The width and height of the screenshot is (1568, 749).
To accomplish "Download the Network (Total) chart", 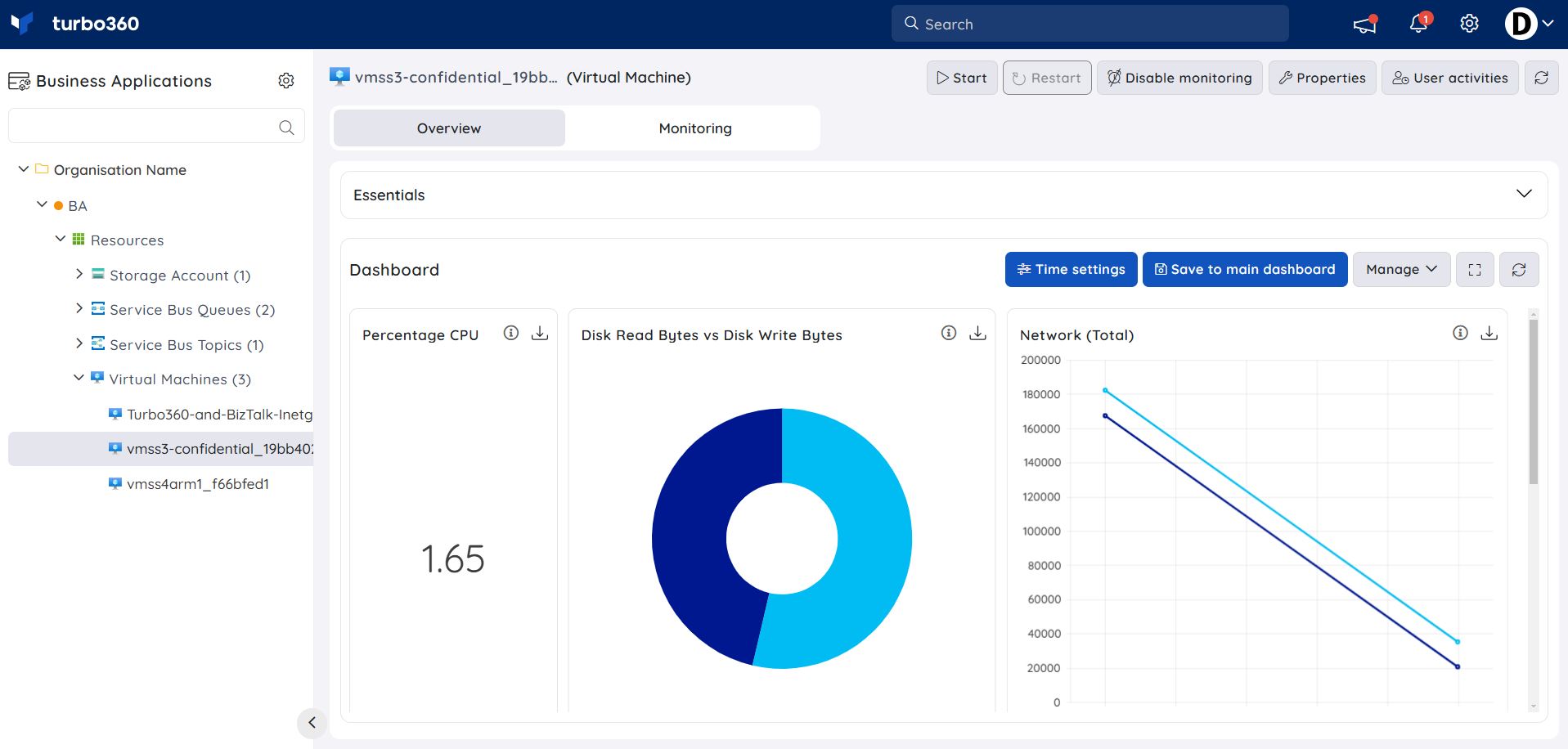I will (1489, 333).
